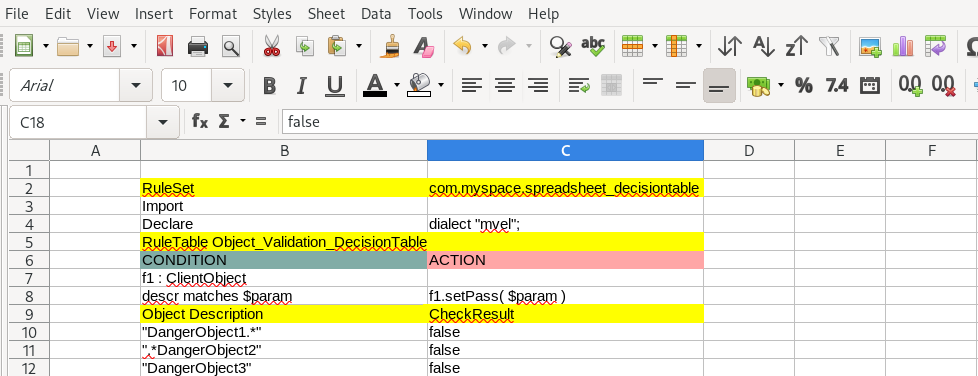Toggle Underline formatting
Image resolution: width=978 pixels, height=376 pixels.
click(335, 85)
